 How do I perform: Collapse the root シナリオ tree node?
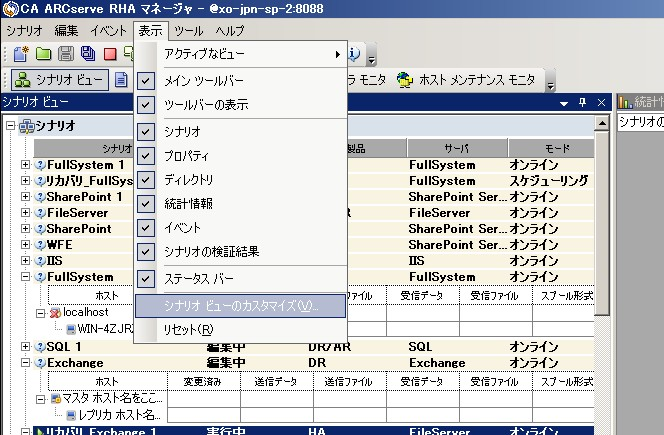pos(11,126)
